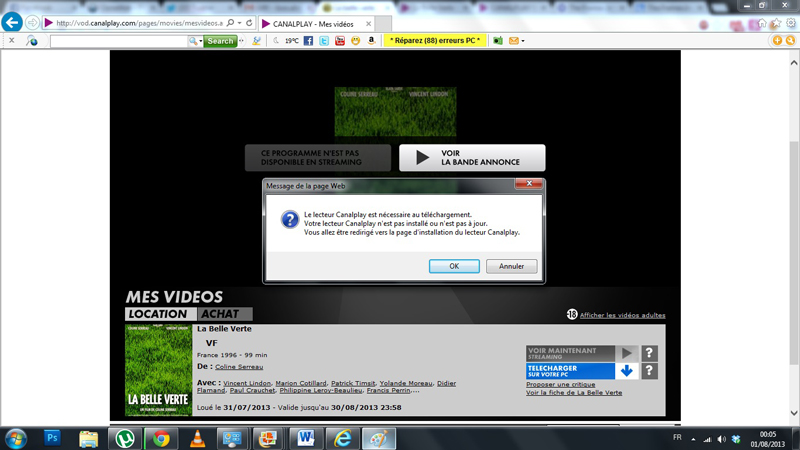
Task: Reload the page with refresh icon
Action: (x=249, y=23)
